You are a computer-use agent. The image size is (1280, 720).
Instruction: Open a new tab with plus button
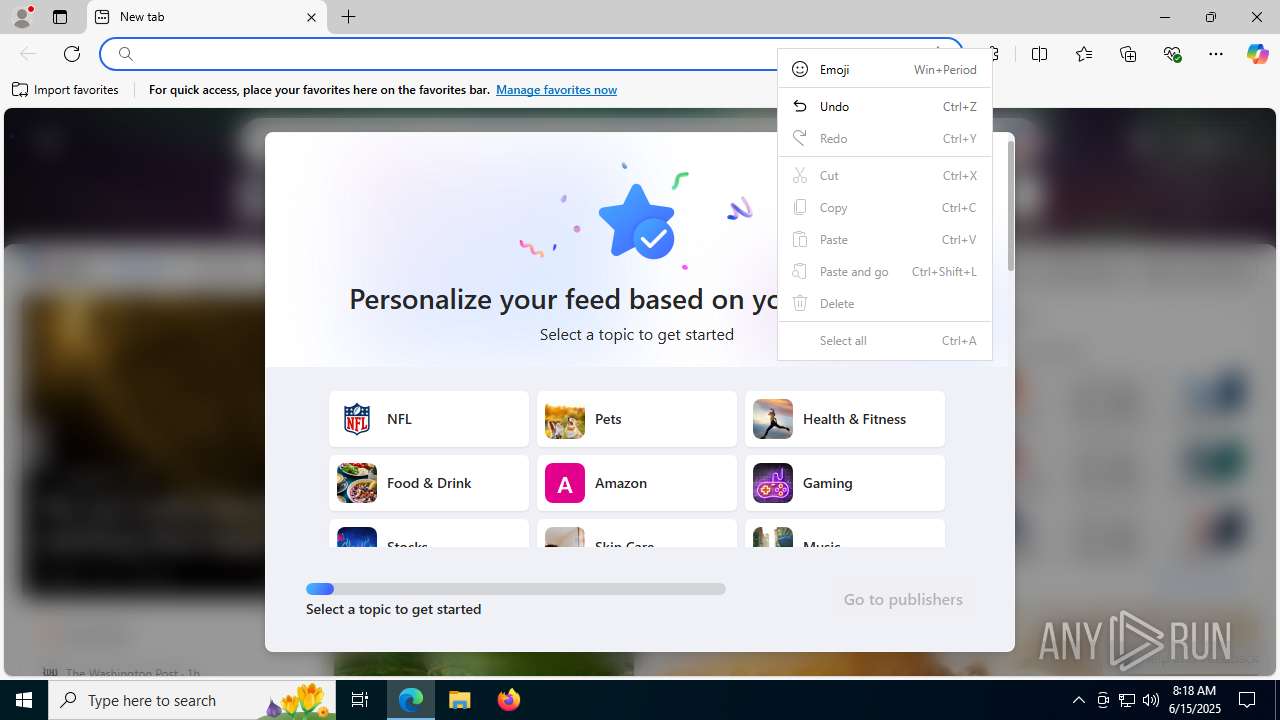click(x=348, y=17)
